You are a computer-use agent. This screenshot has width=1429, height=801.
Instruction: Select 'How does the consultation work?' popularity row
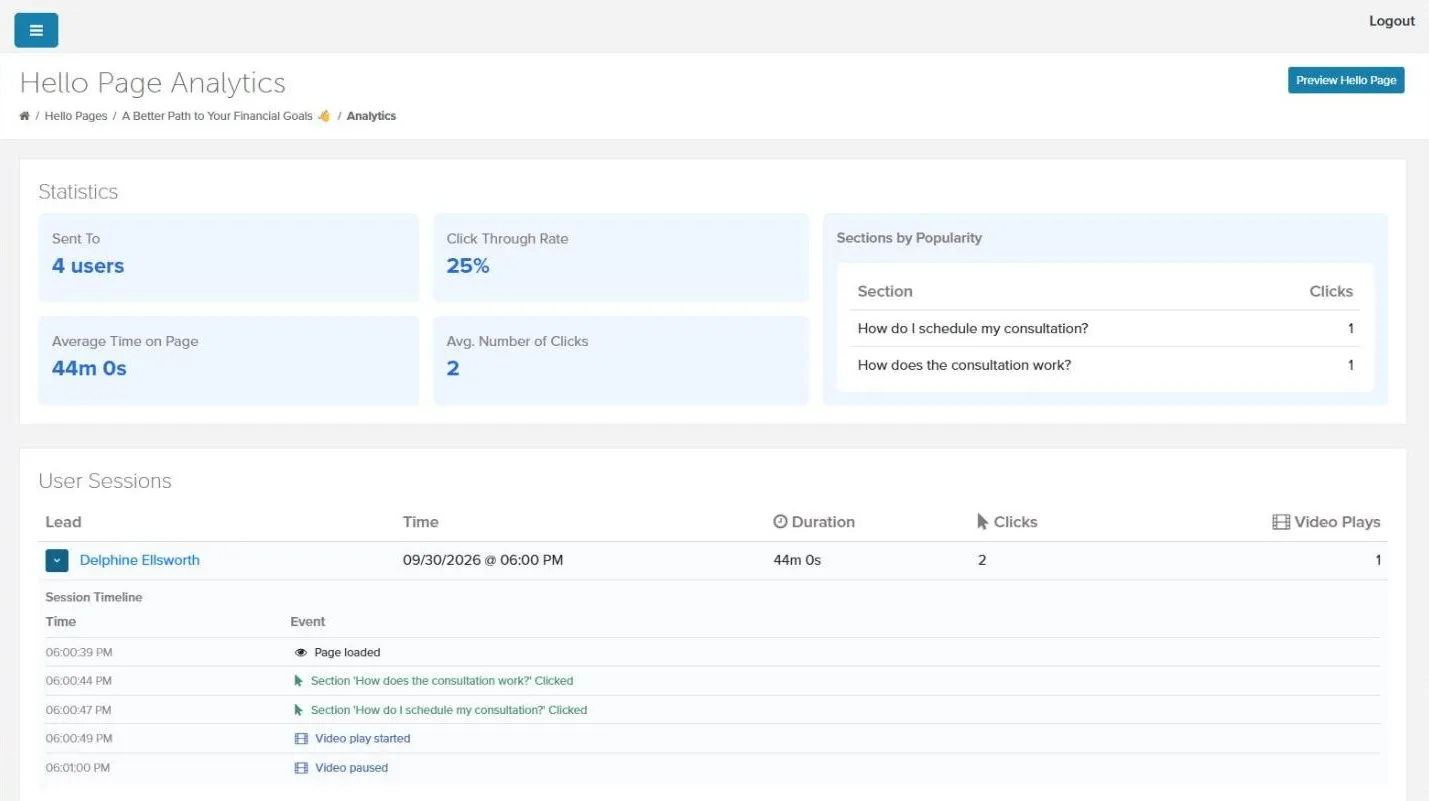[x=1105, y=365]
